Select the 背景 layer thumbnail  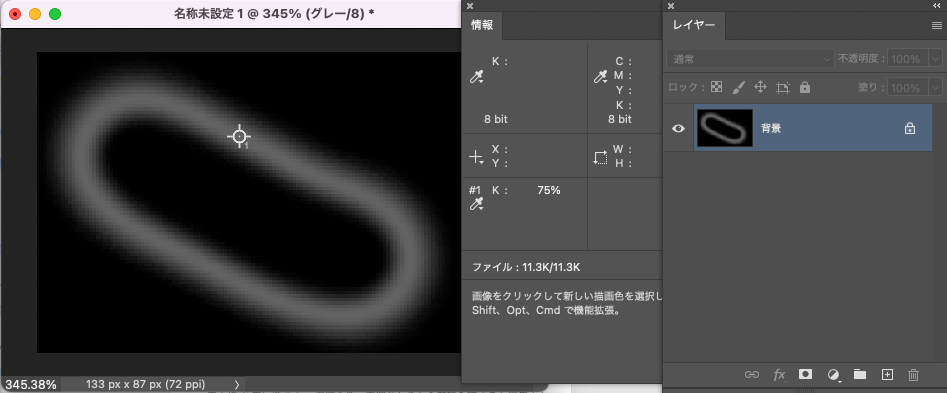[725, 128]
